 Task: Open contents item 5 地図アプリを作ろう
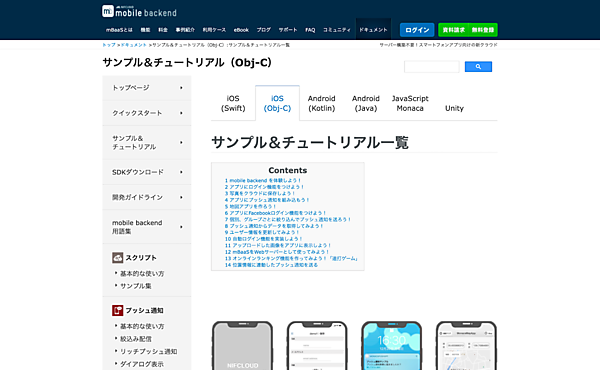250,206
